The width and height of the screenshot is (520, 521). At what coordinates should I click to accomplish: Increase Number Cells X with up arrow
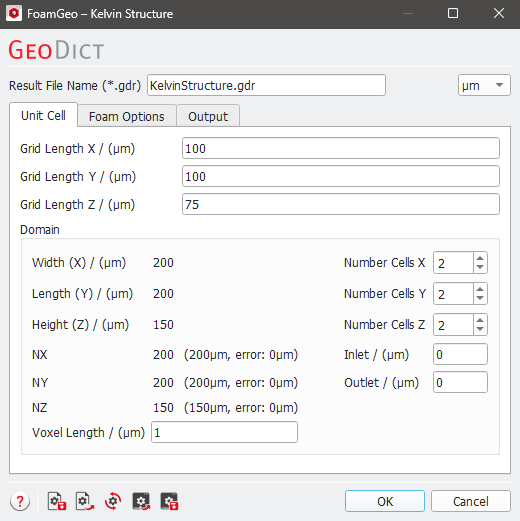[x=480, y=258]
